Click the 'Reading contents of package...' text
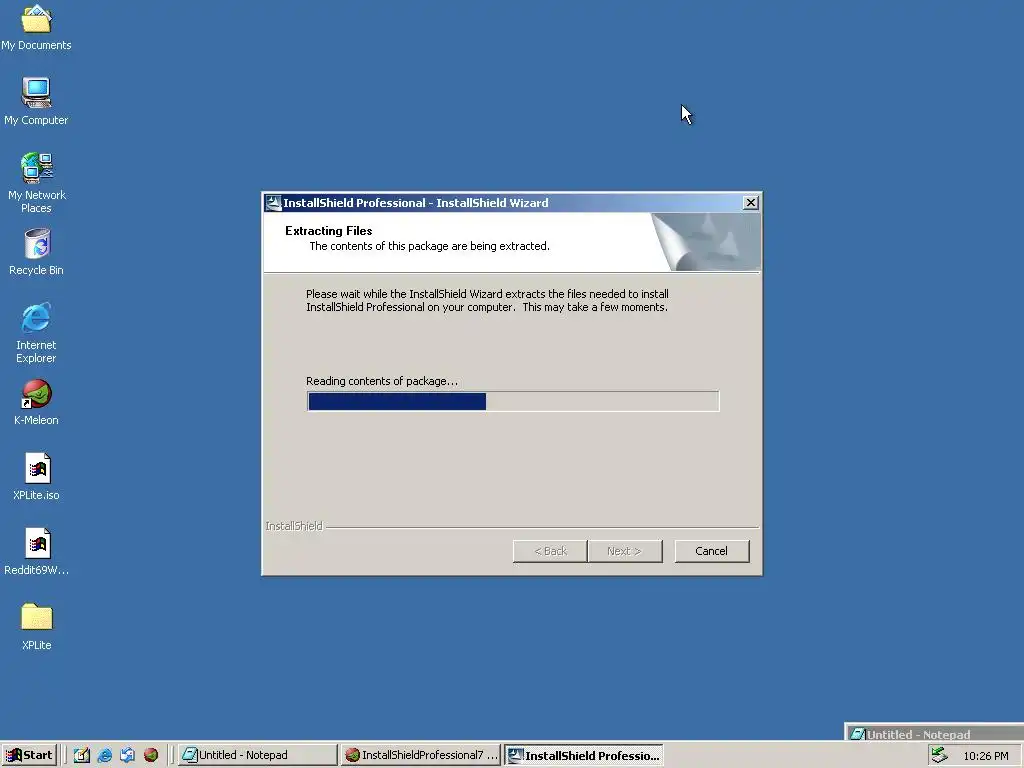 (382, 381)
